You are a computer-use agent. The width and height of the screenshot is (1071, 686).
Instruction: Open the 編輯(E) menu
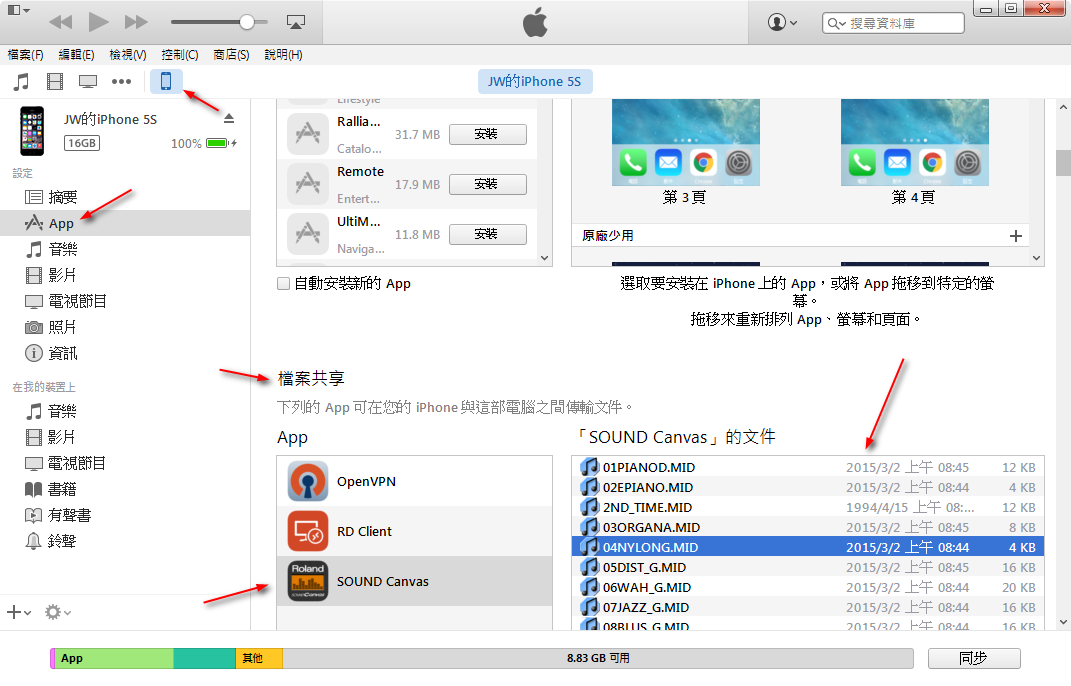coord(76,55)
